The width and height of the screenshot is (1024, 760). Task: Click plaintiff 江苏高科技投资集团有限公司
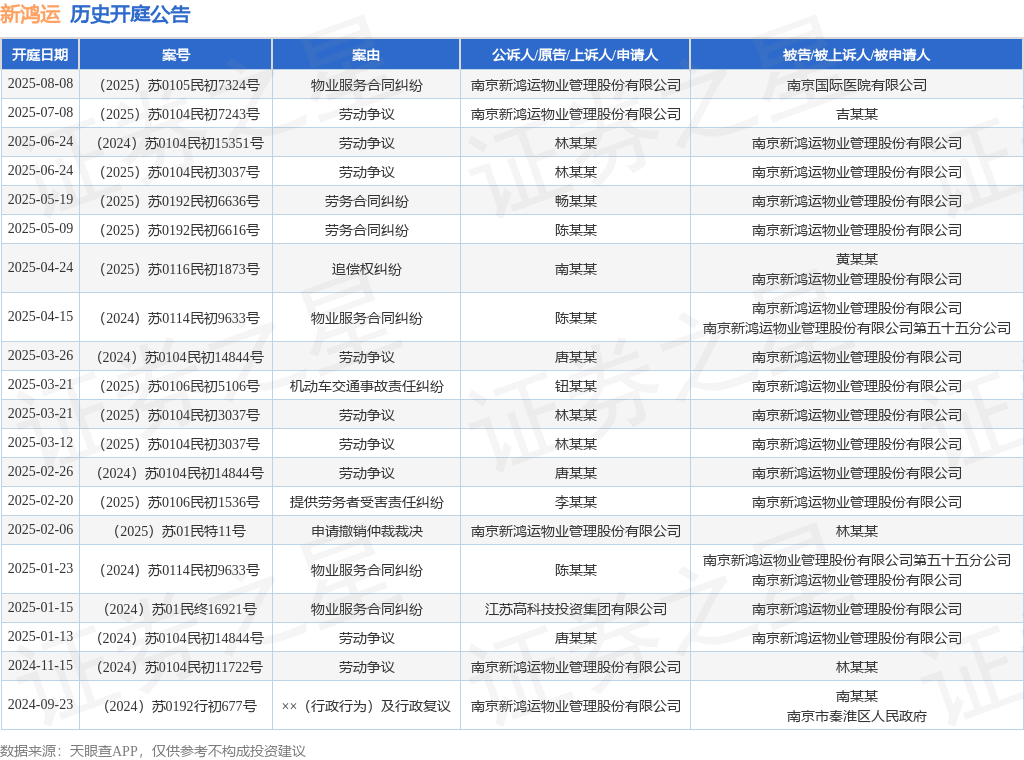[x=575, y=609]
